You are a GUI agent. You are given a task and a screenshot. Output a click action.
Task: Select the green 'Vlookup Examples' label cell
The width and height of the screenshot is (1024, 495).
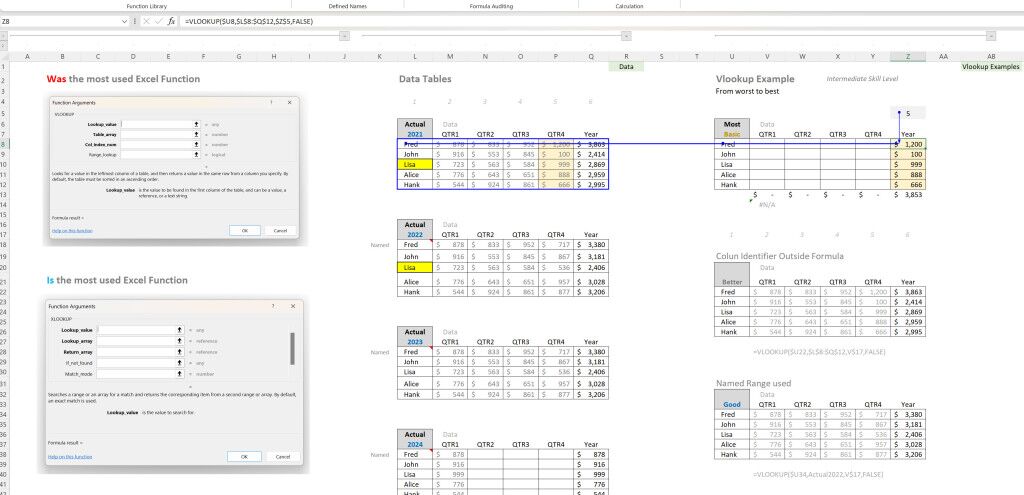[990, 67]
